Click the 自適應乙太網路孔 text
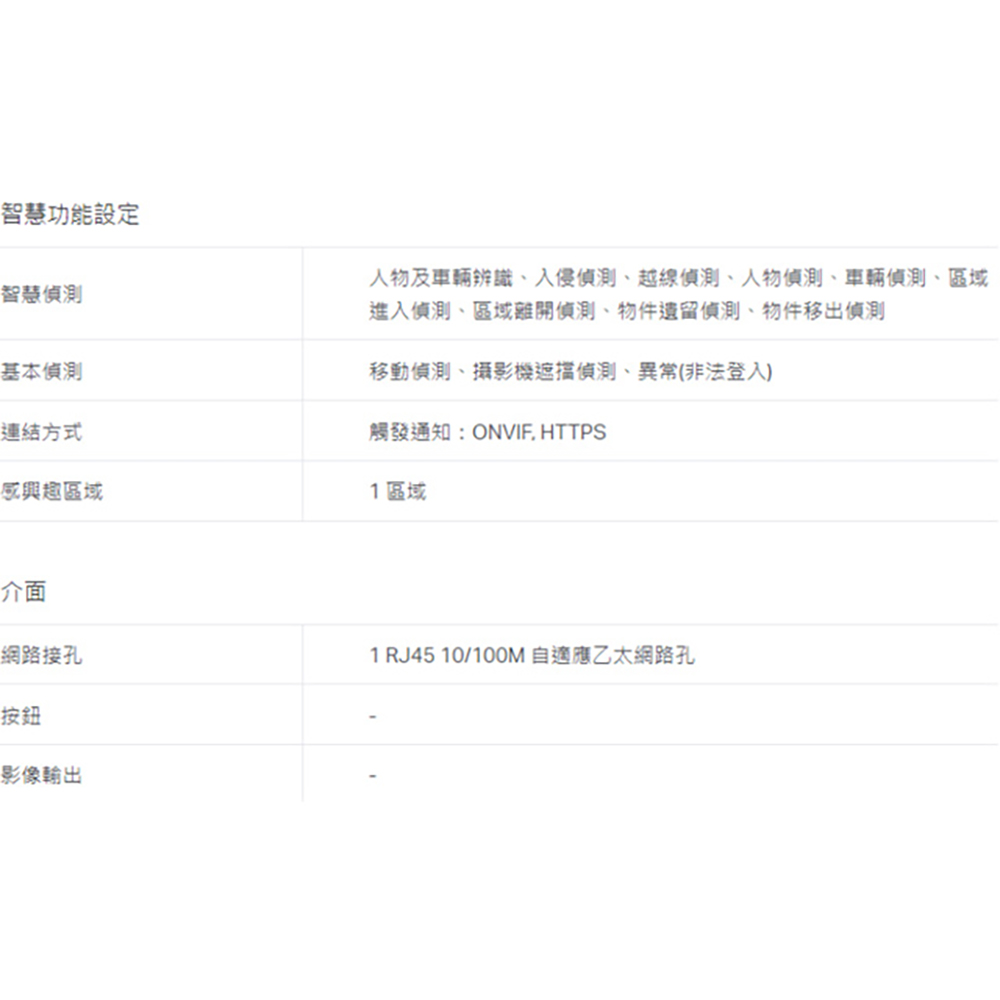 pos(613,656)
